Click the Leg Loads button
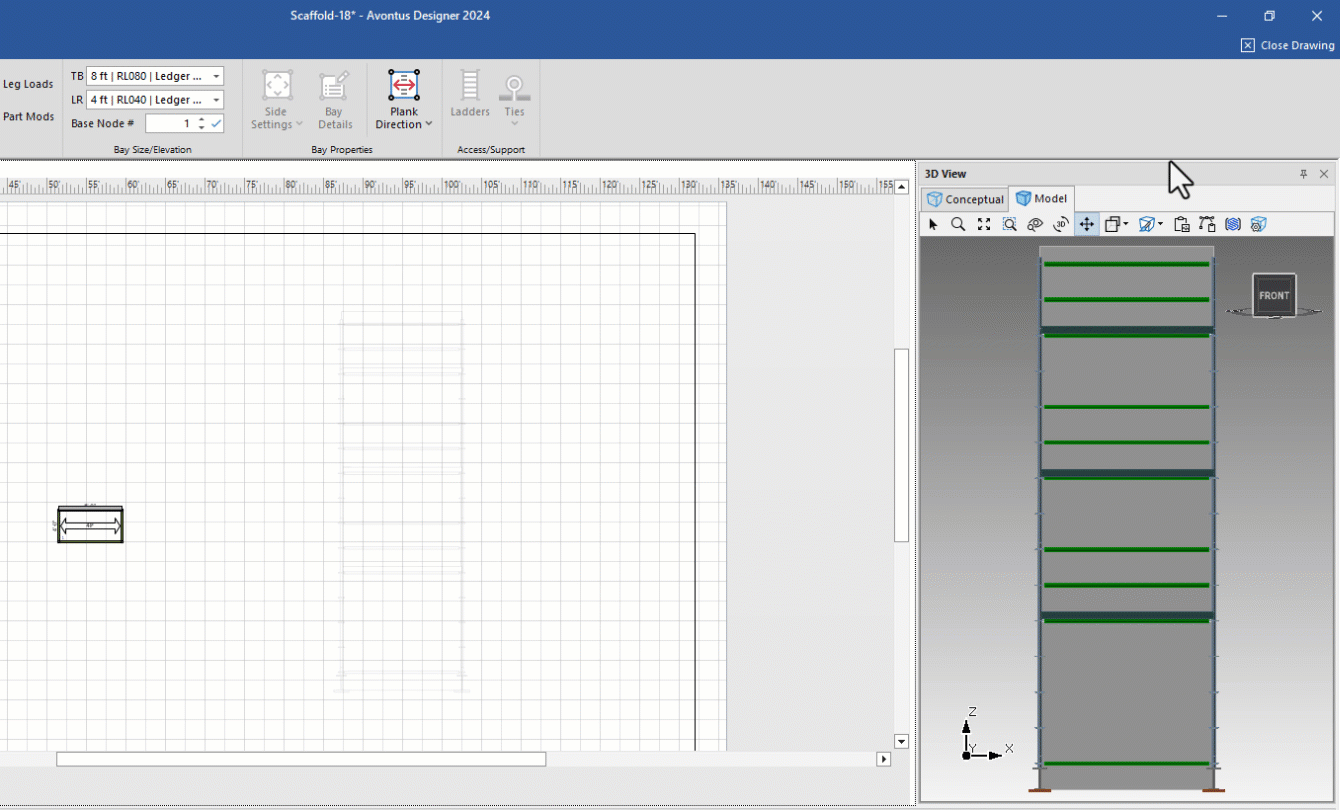 point(28,85)
